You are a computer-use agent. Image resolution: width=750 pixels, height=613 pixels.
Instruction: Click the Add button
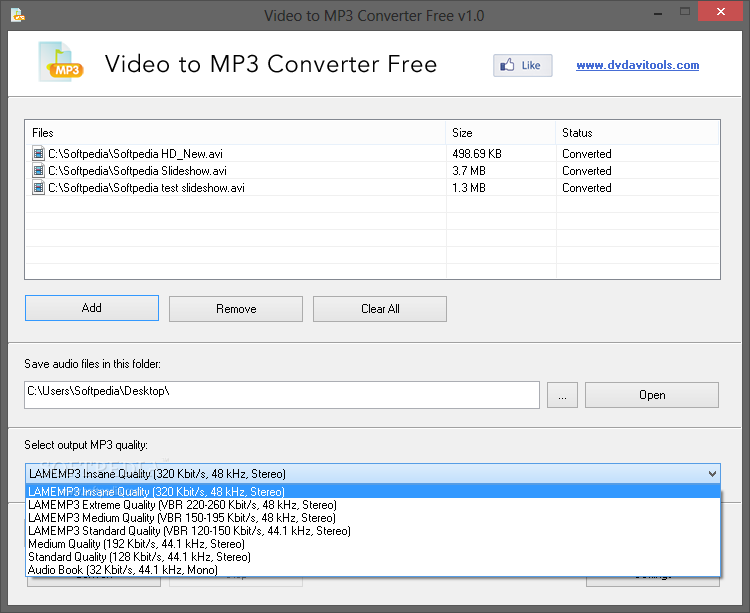[x=92, y=308]
